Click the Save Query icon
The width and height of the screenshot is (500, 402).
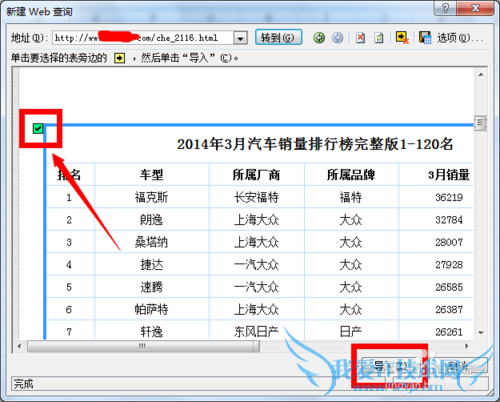coord(425,37)
